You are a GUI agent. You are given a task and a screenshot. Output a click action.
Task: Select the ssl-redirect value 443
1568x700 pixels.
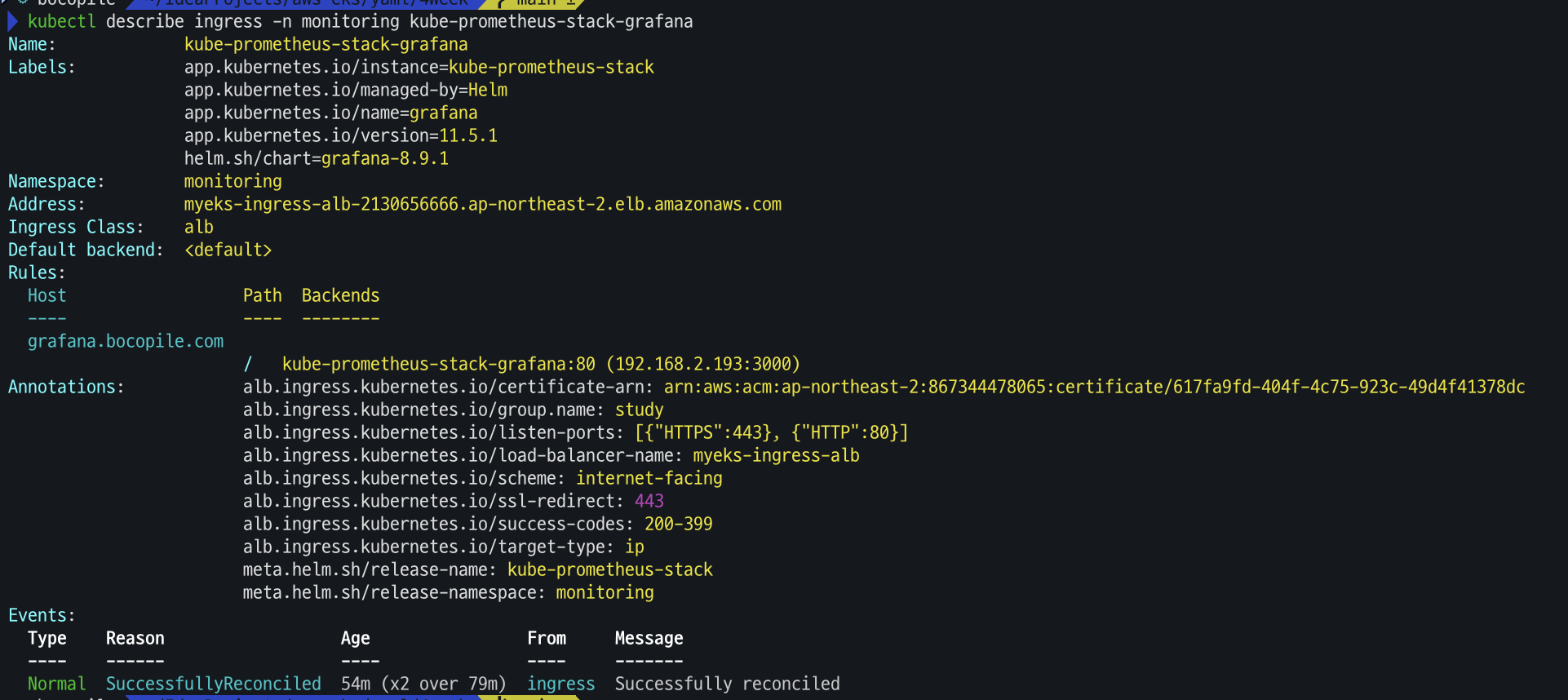coord(649,501)
